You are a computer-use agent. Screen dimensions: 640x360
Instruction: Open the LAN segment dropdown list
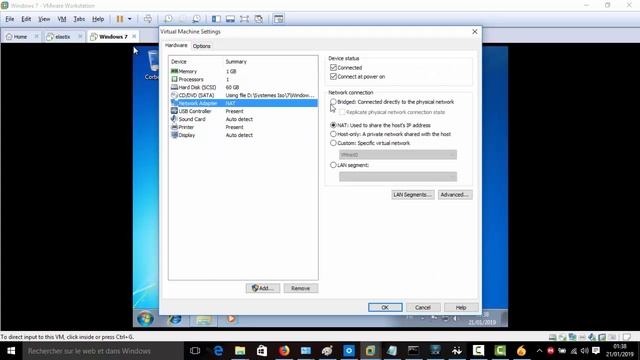[x=398, y=176]
